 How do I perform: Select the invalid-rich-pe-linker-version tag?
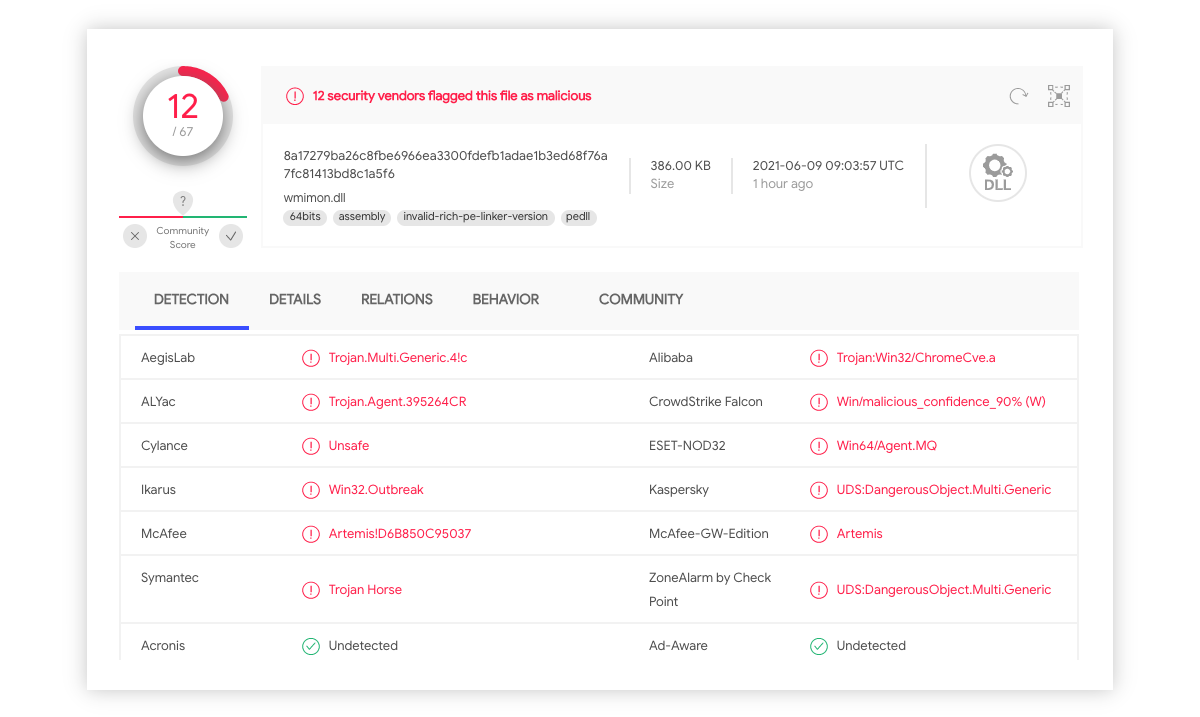point(476,217)
